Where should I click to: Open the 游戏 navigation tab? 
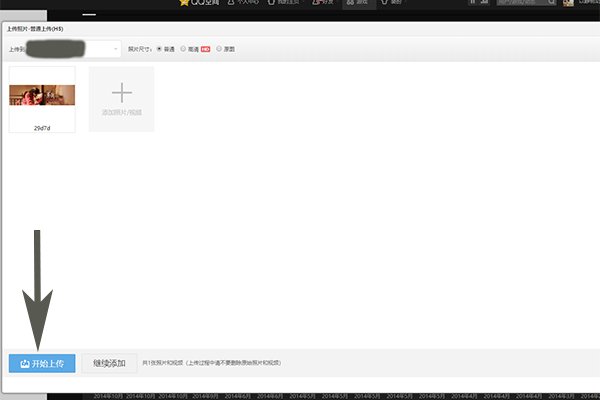357,3
